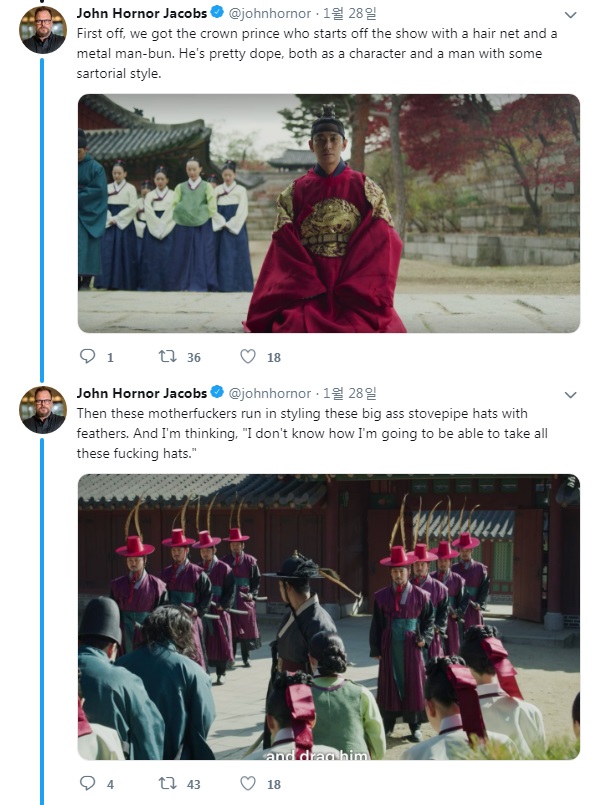
Task: Reply to the stovepipe hats tweet
Action: (87, 784)
